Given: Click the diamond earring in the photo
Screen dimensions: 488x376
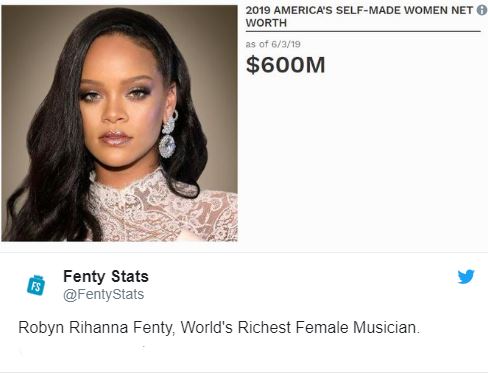Looking at the screenshot, I should point(169,135).
